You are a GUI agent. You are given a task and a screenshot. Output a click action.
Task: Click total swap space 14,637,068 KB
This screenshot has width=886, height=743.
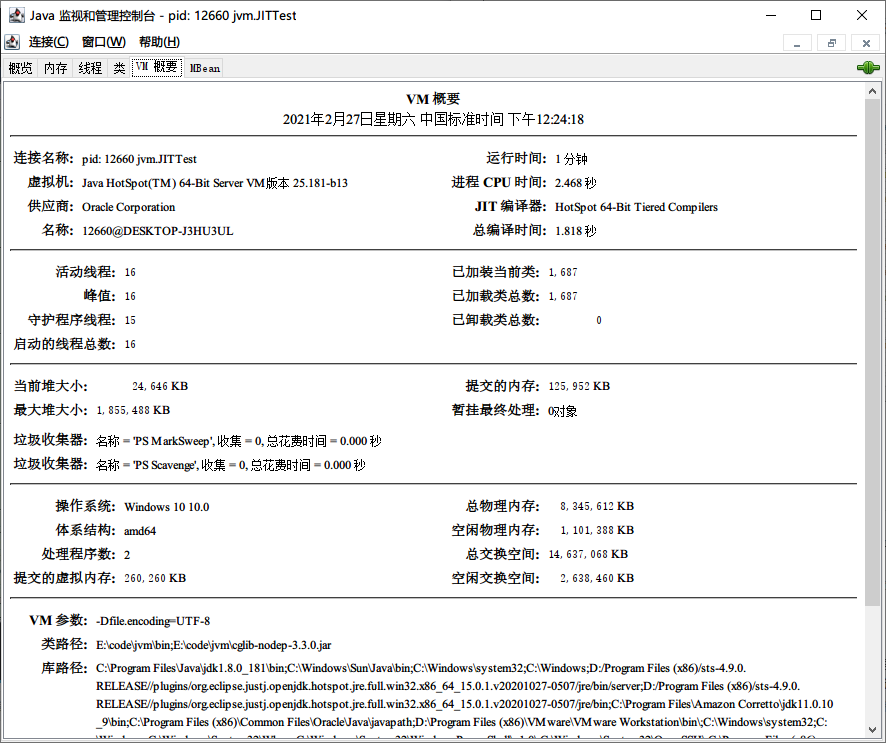588,554
